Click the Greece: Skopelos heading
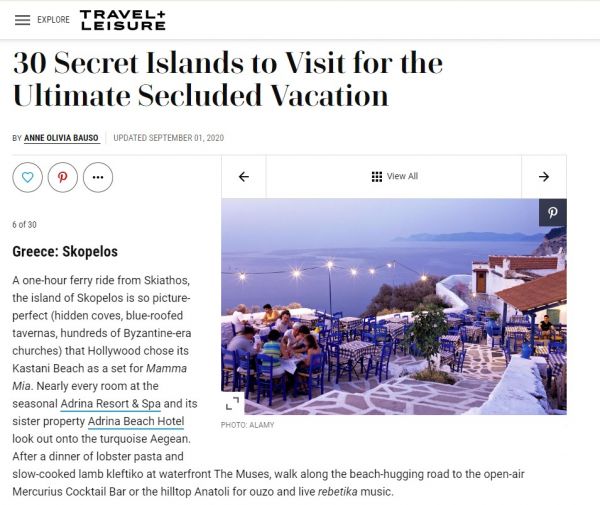 click(x=65, y=251)
